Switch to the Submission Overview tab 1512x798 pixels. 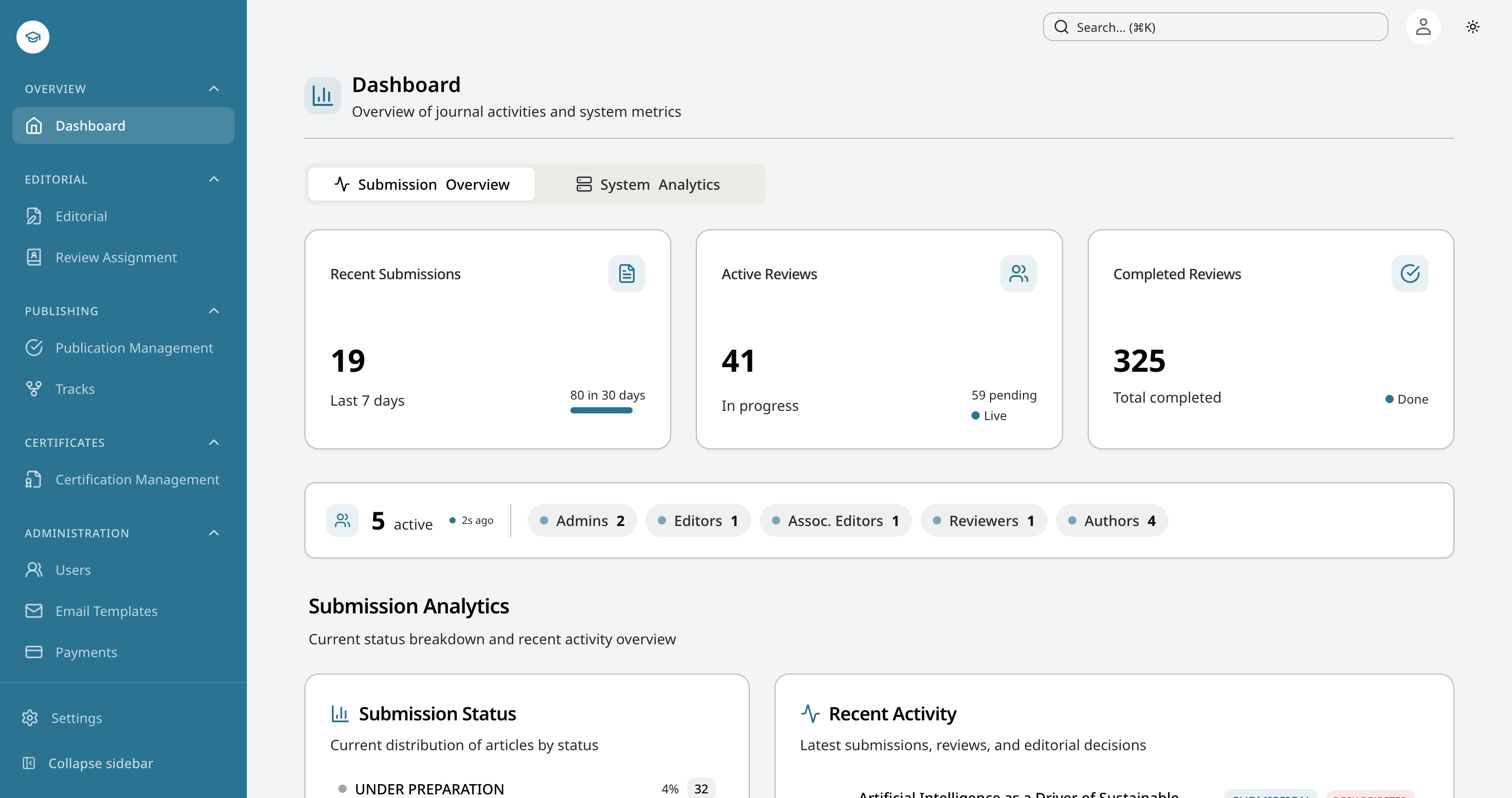[421, 184]
